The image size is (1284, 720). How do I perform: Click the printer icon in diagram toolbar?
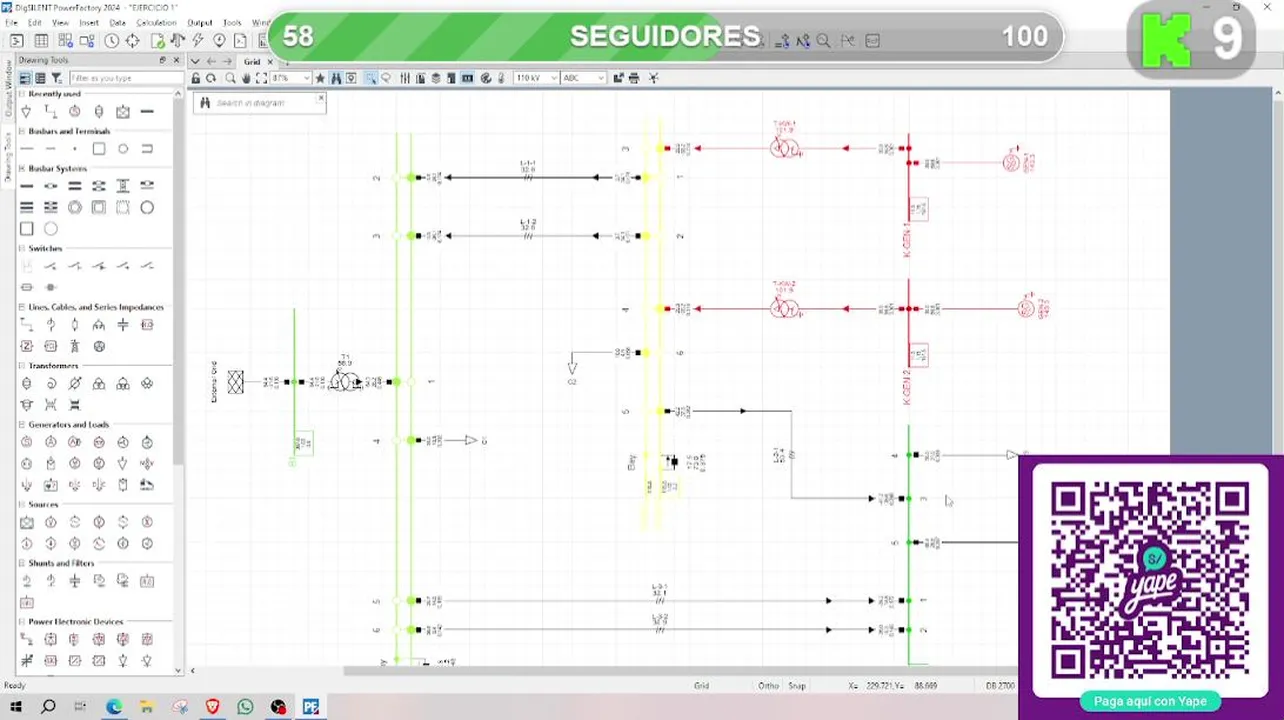pos(633,78)
